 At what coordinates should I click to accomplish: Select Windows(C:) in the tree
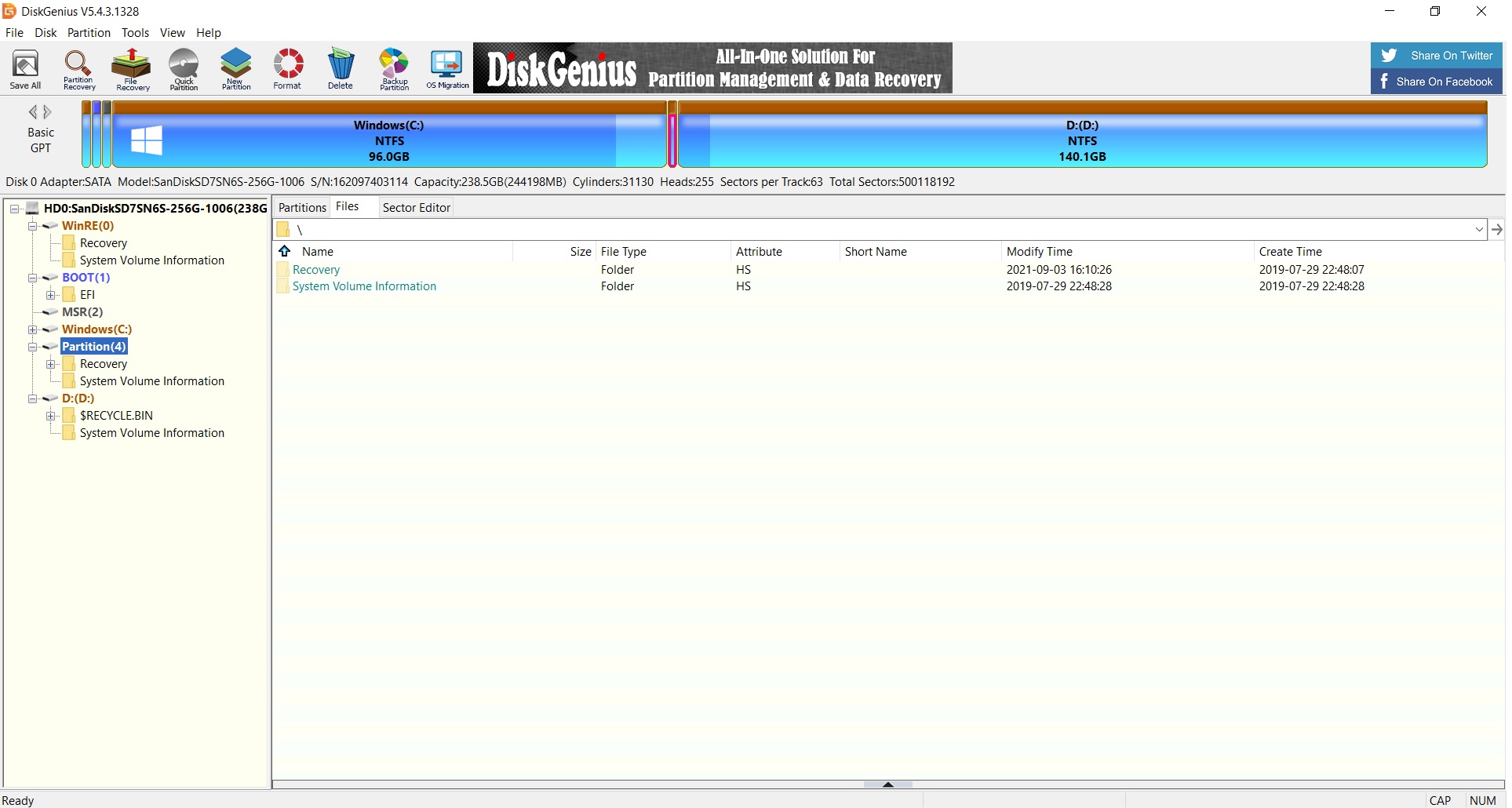[97, 329]
